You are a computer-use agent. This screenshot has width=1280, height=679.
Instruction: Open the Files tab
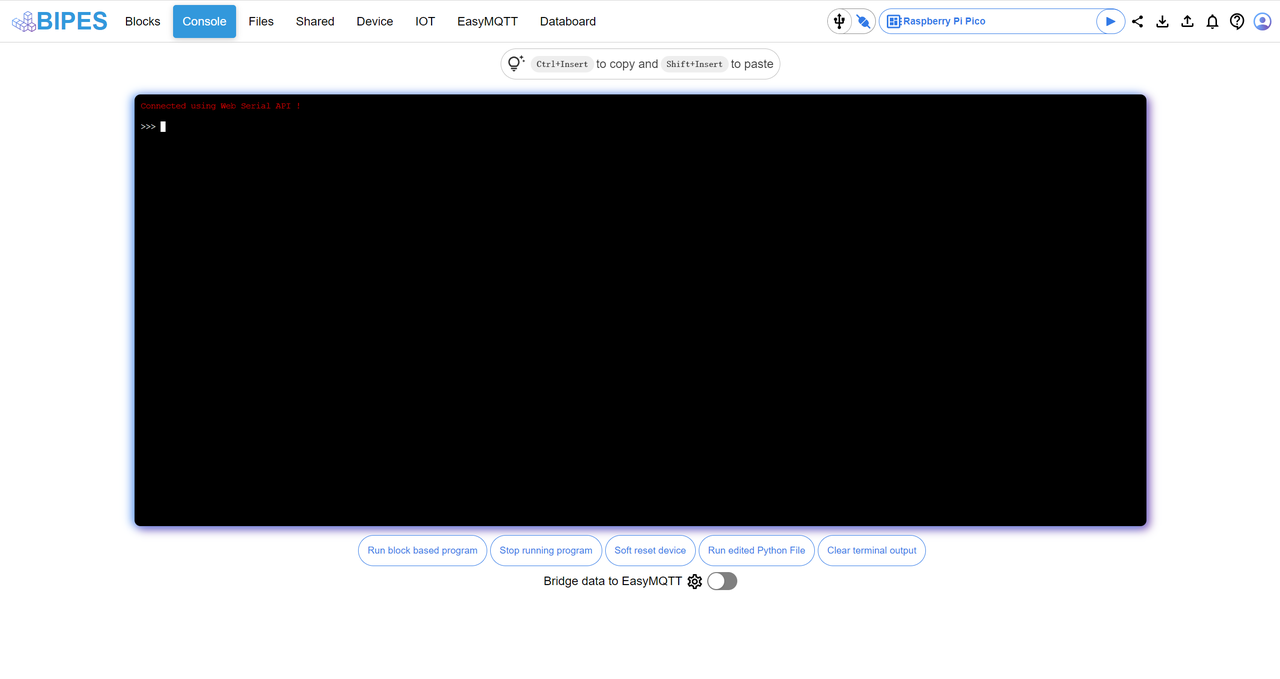tap(261, 21)
